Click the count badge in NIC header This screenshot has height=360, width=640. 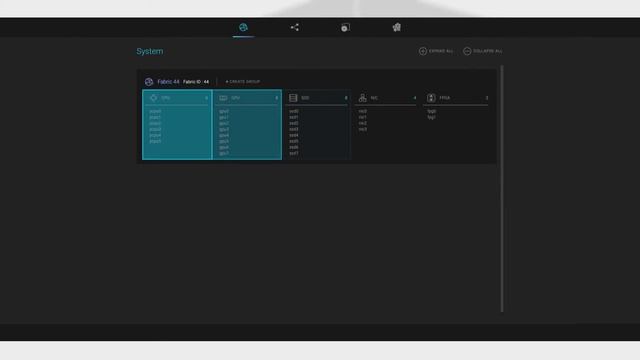(x=415, y=98)
